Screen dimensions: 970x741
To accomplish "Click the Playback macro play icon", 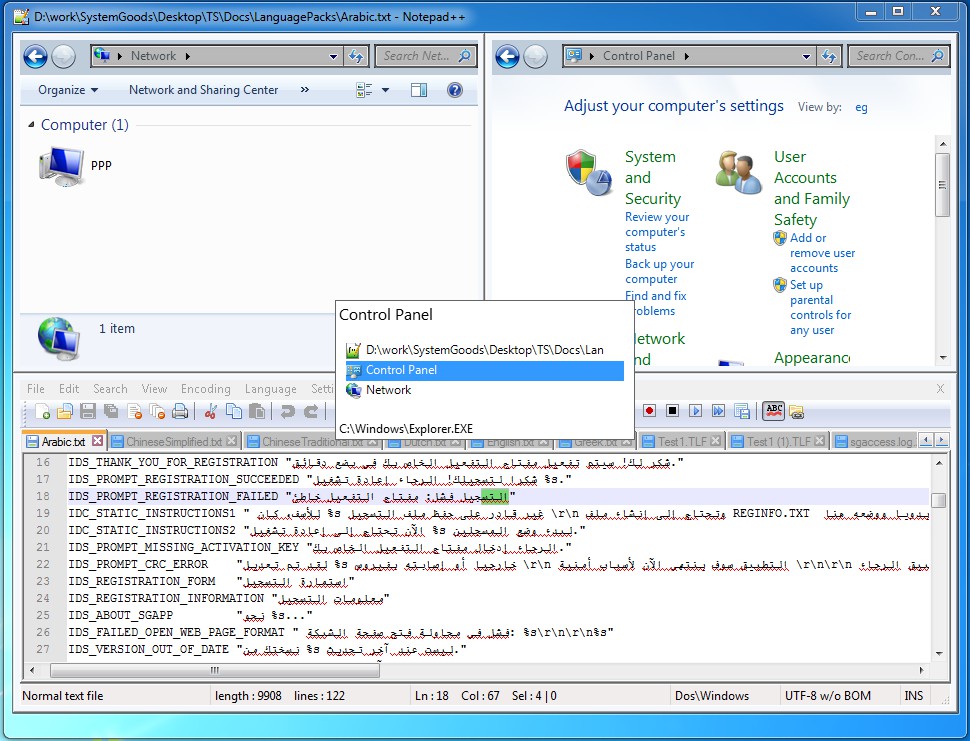I will [695, 411].
